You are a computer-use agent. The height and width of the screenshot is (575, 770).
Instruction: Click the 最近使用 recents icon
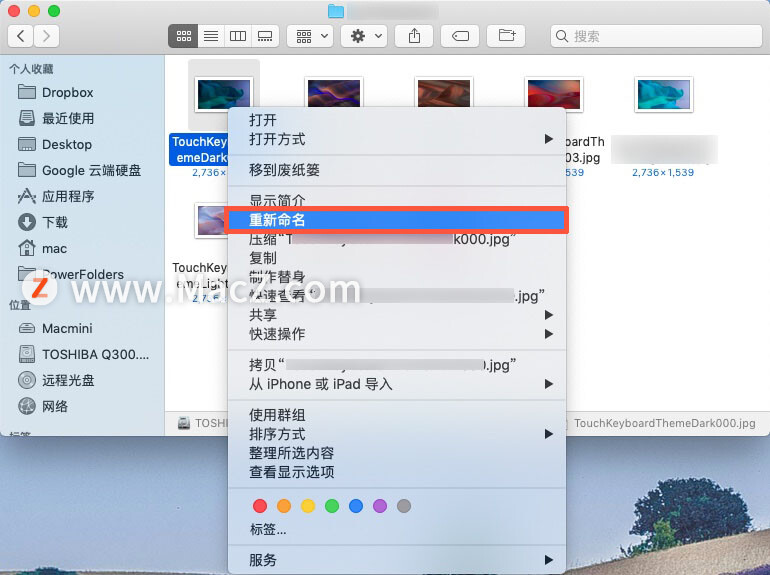27,118
